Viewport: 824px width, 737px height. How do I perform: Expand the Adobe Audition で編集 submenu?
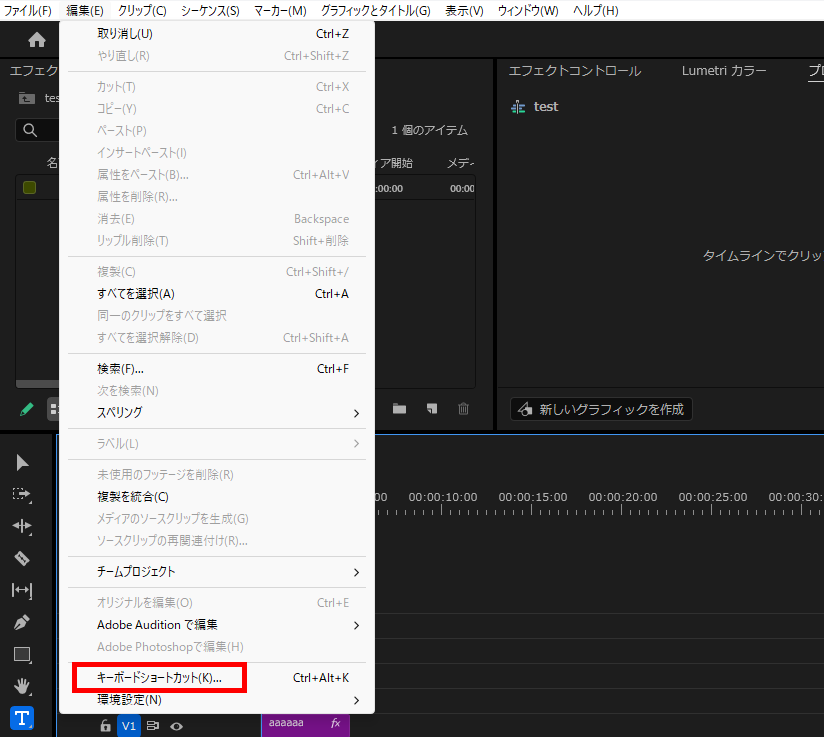pos(217,625)
